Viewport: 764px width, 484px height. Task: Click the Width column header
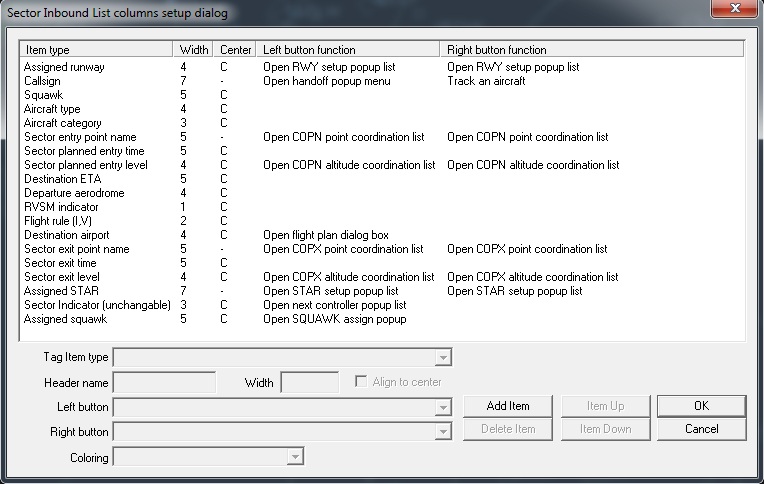193,50
